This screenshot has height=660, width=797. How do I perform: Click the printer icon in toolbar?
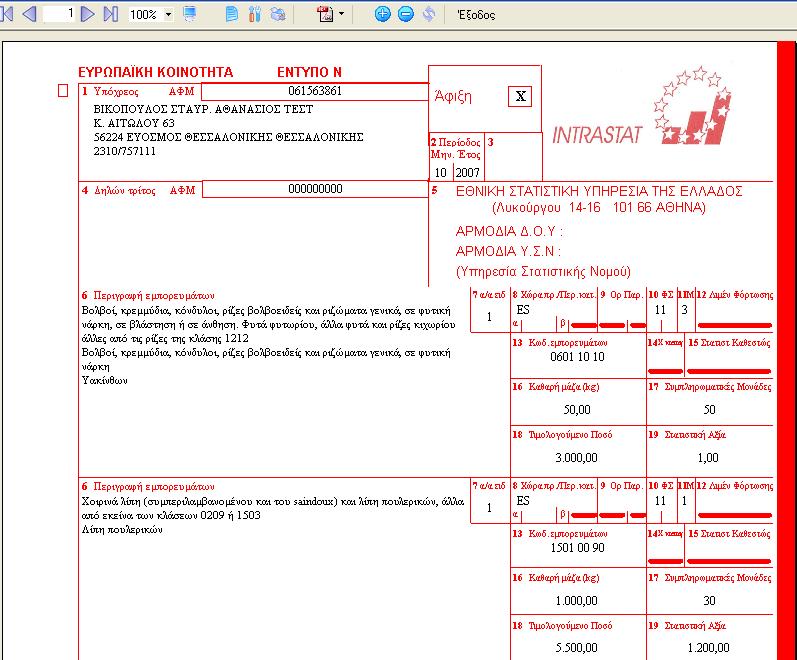[x=278, y=14]
